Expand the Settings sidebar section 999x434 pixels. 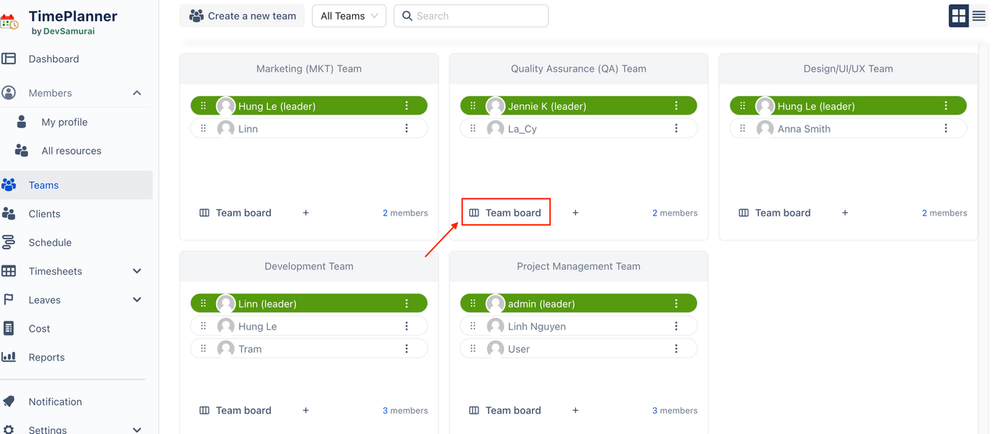[137, 430]
